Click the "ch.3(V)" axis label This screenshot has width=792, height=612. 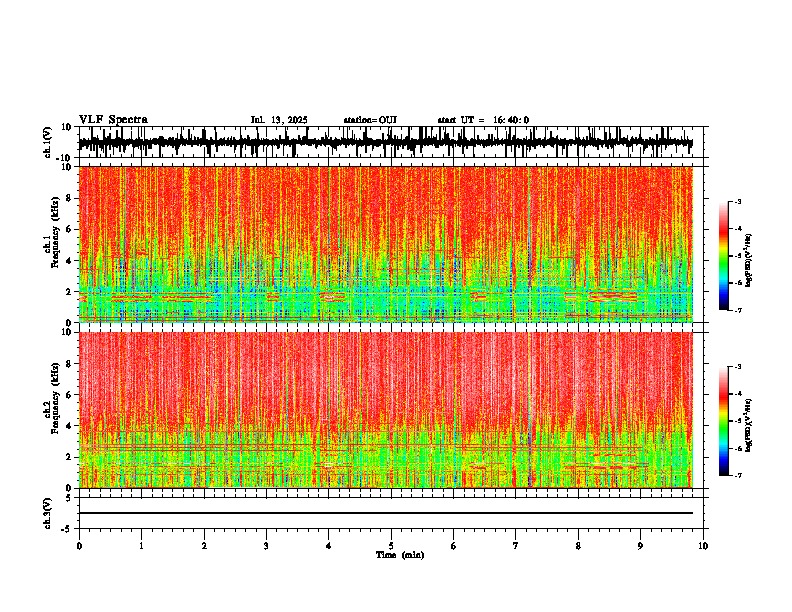(48, 514)
